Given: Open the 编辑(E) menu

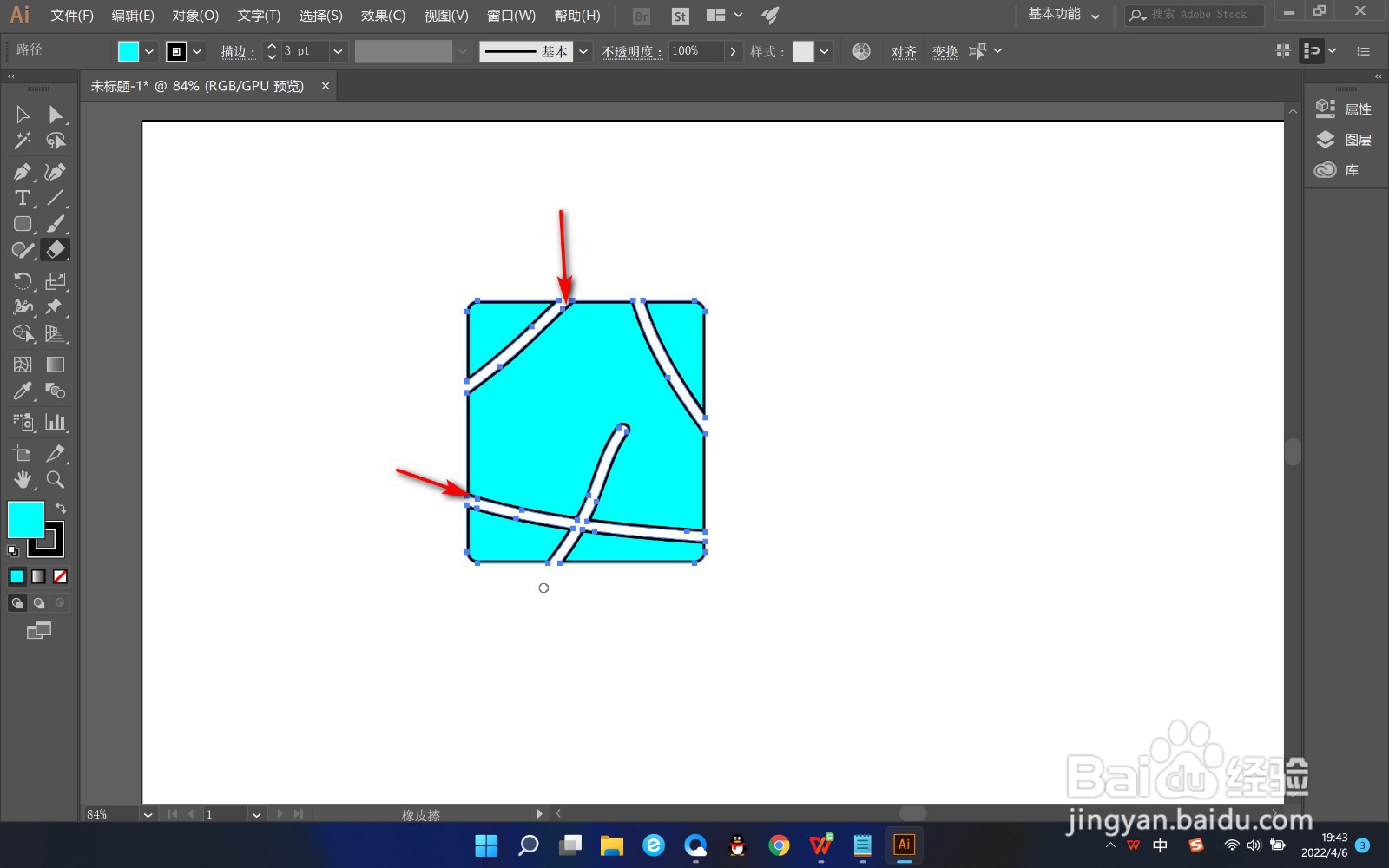Looking at the screenshot, I should click(133, 16).
